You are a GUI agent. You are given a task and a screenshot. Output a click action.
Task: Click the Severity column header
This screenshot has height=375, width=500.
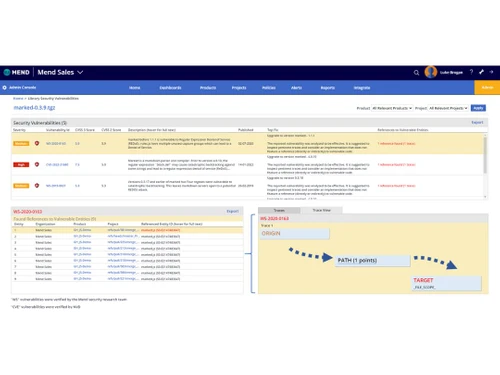point(19,130)
